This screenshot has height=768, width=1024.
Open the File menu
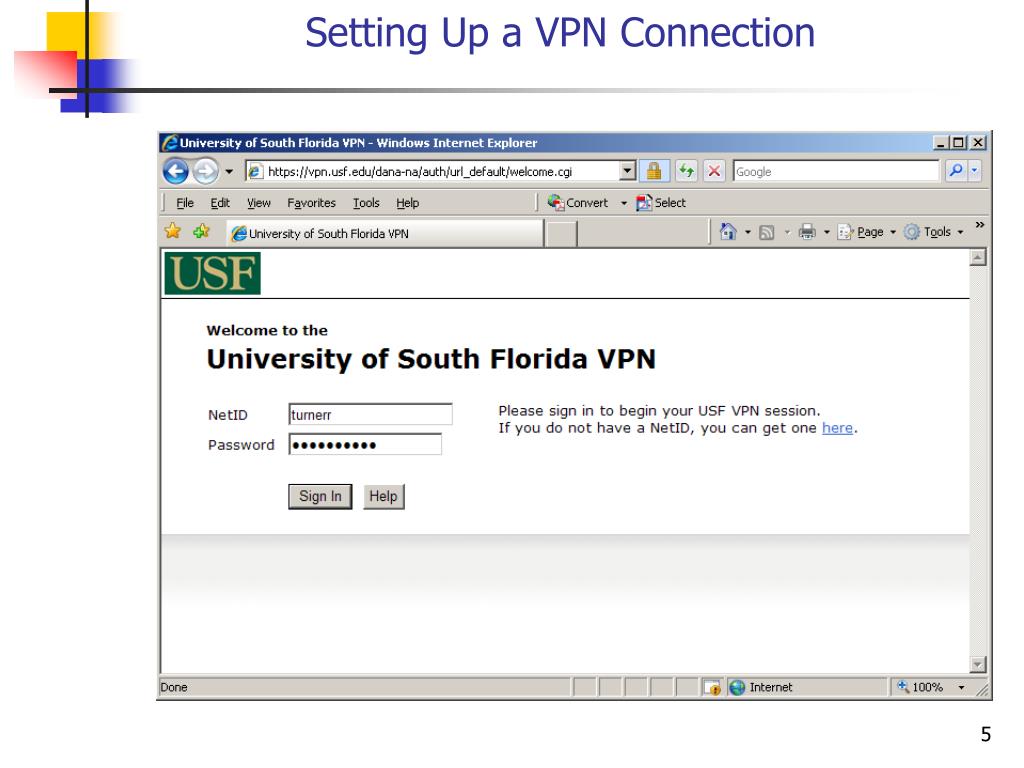click(x=185, y=203)
